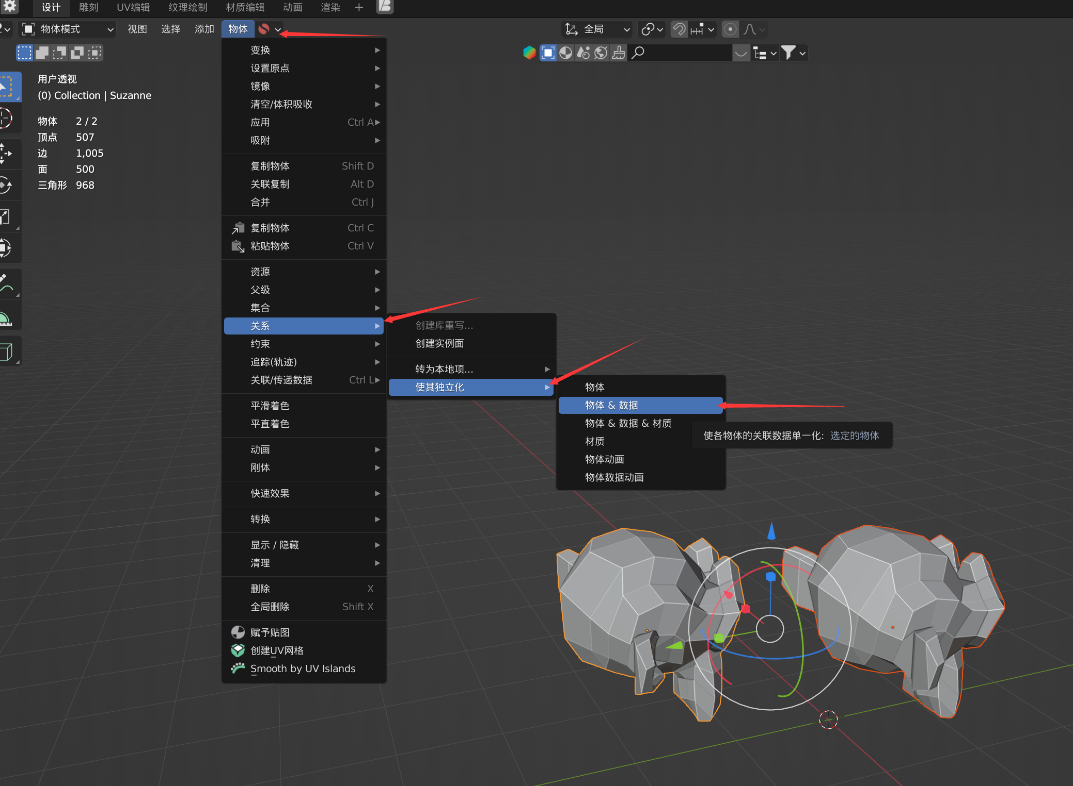
Task: Select 创建实例面 in the 关系 submenu
Action: [x=471, y=343]
